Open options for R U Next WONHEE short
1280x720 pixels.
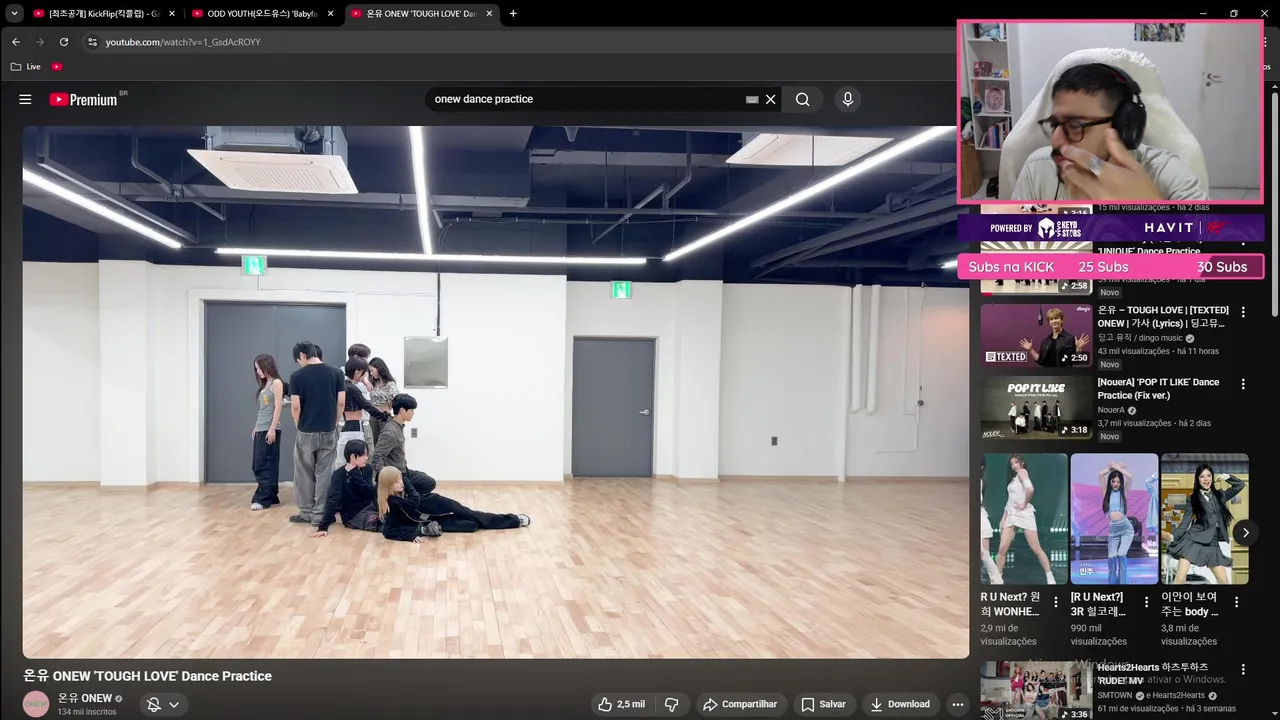(x=1055, y=602)
